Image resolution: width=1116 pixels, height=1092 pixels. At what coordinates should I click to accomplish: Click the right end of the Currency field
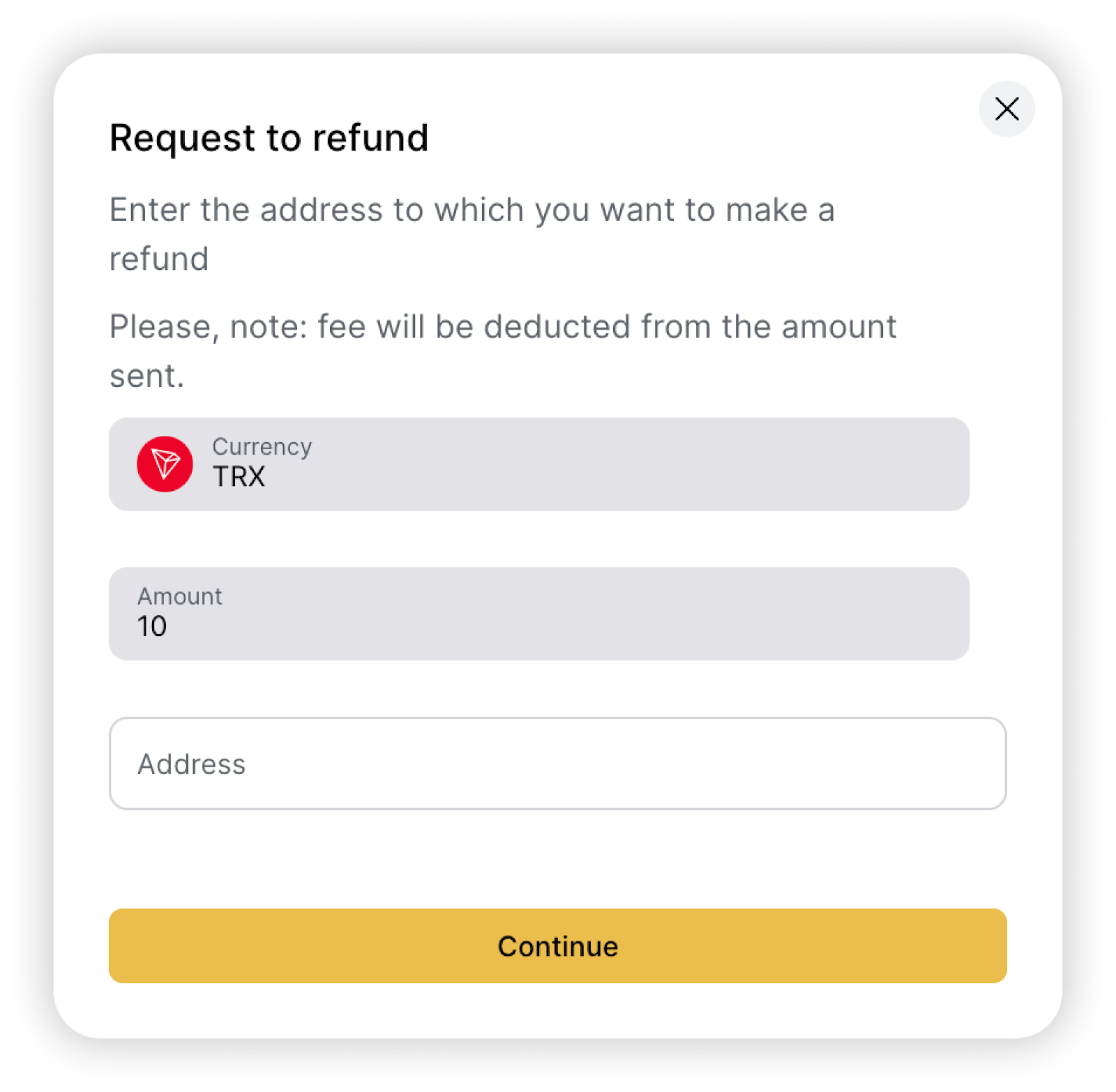click(x=935, y=464)
